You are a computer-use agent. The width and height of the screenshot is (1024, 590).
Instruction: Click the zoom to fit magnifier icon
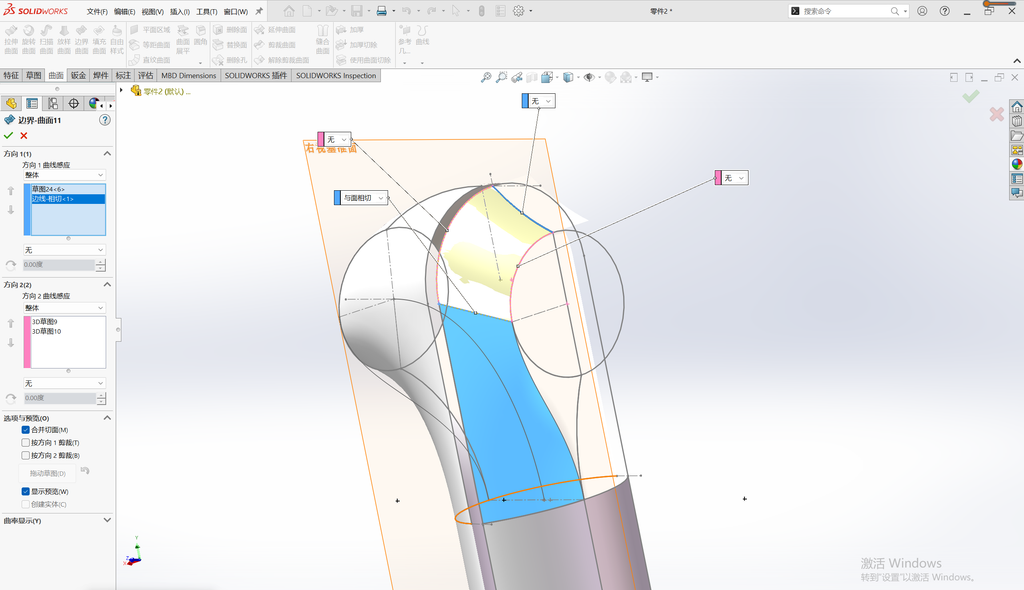coord(486,77)
